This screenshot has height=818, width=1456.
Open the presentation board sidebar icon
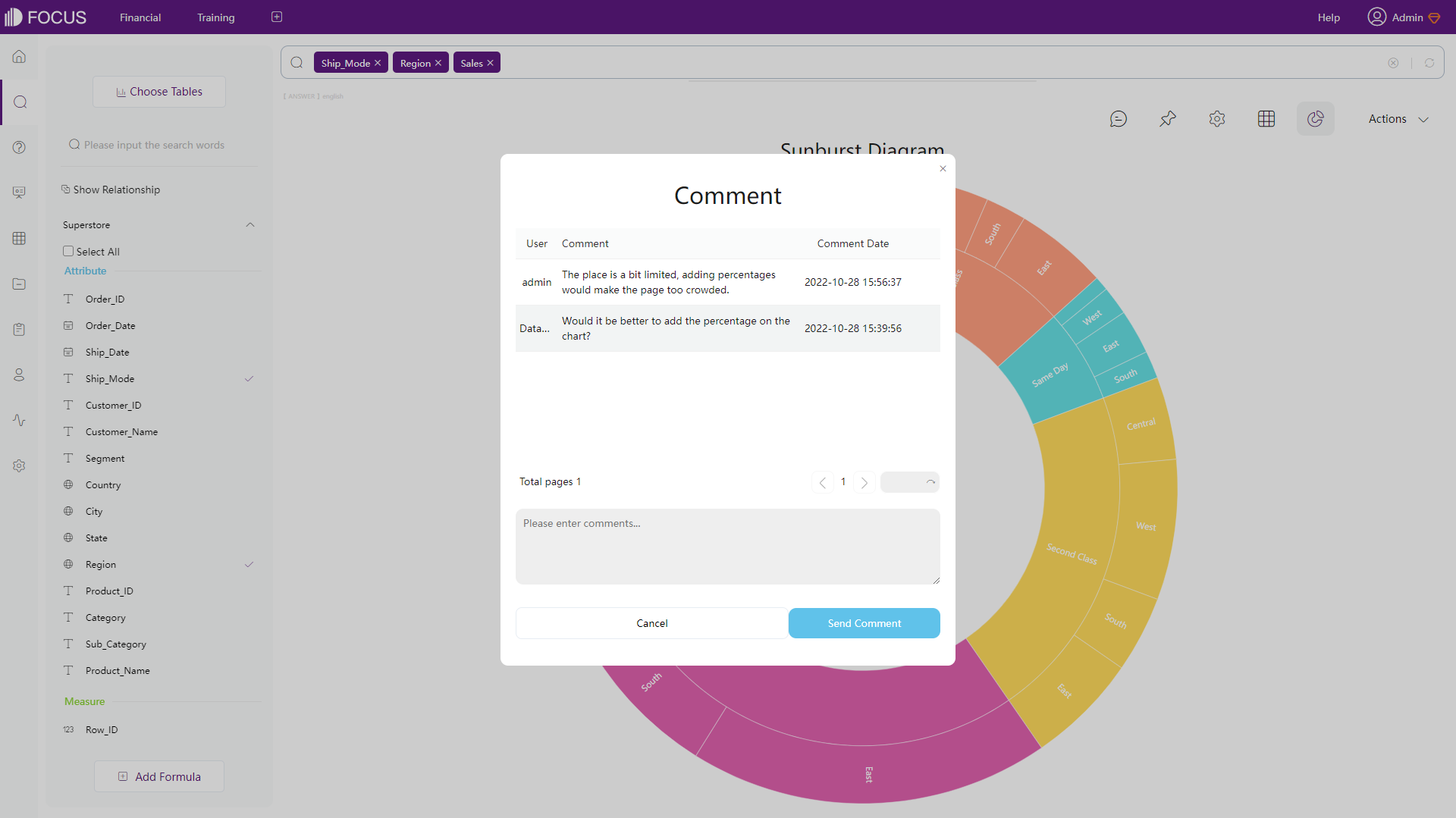[x=20, y=193]
